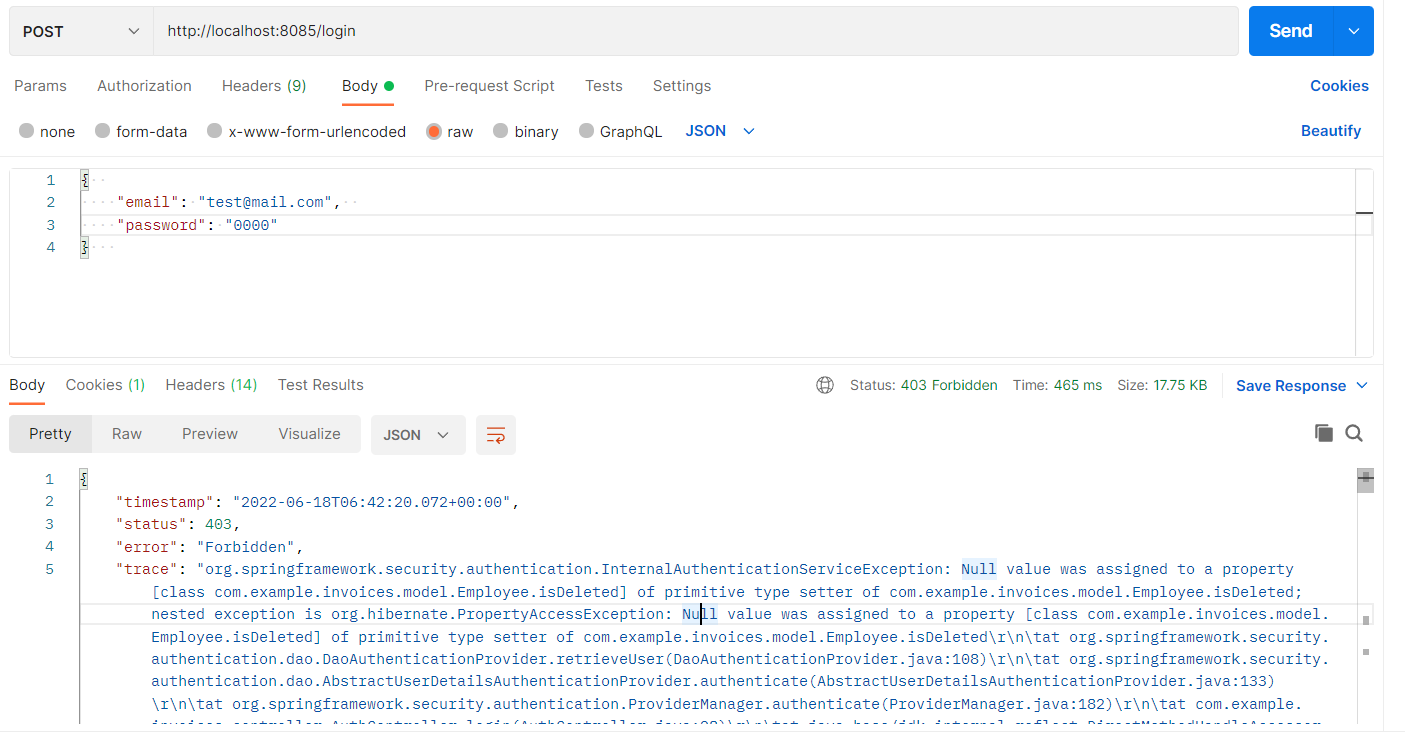Open the request Headers (9) tab
This screenshot has width=1405, height=732.
point(264,86)
